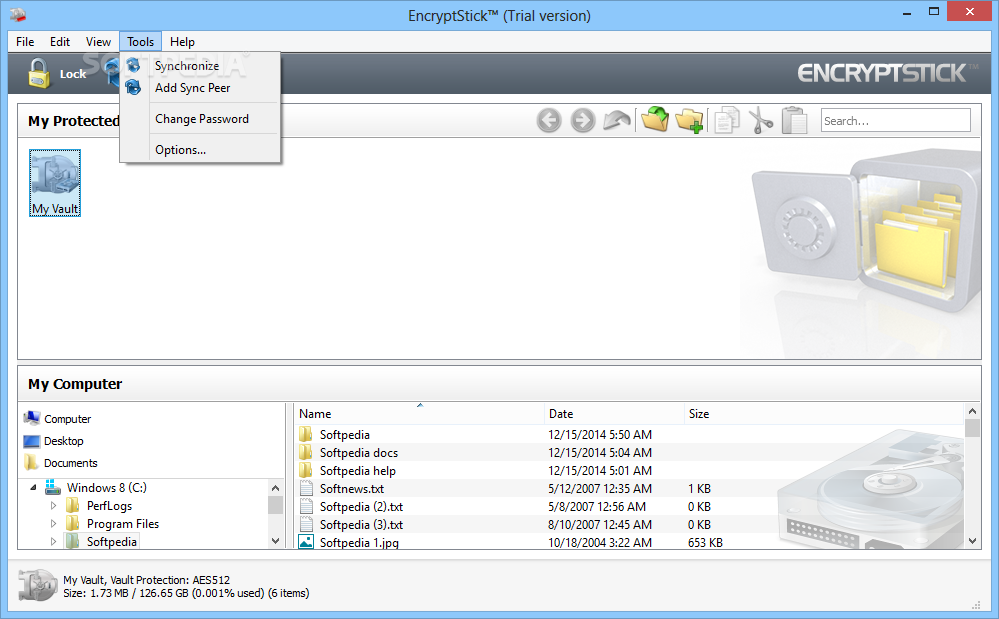Sort files by the Size column
The width and height of the screenshot is (999, 619).
click(823, 413)
